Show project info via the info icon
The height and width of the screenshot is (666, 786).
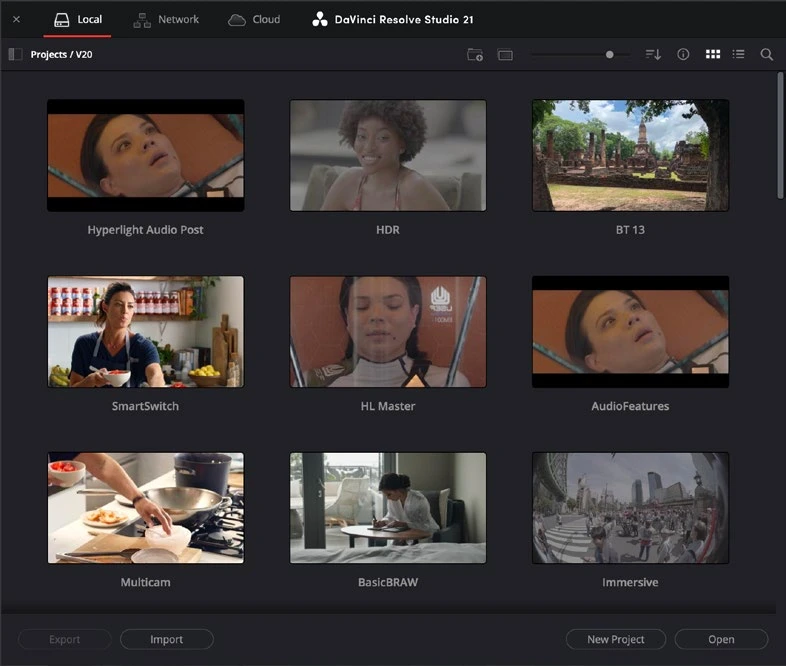pyautogui.click(x=683, y=54)
